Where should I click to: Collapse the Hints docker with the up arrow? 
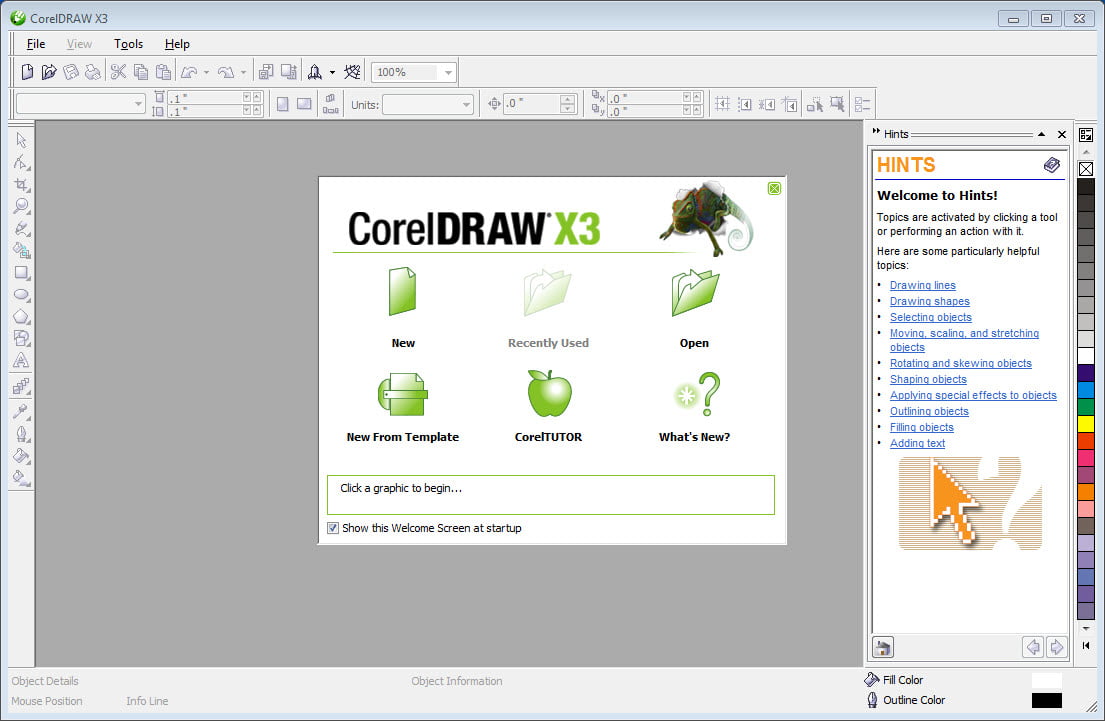click(1041, 134)
